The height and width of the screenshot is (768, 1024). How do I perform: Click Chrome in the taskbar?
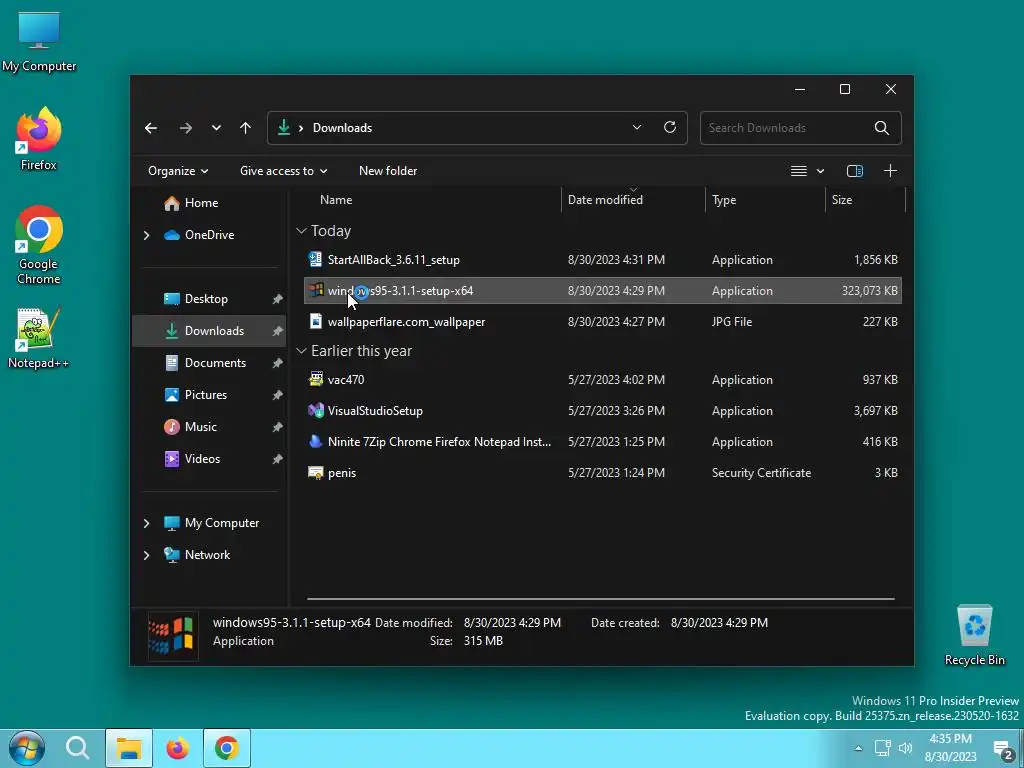coord(227,748)
